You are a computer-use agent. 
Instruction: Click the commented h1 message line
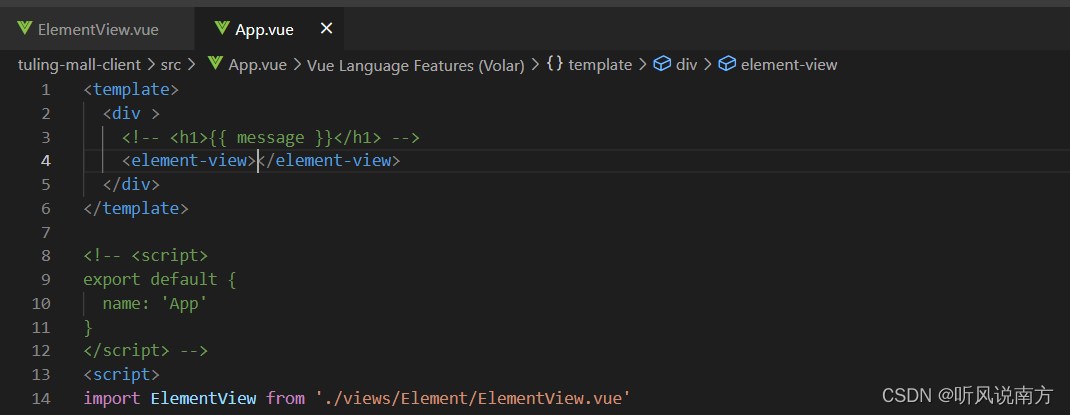point(270,138)
